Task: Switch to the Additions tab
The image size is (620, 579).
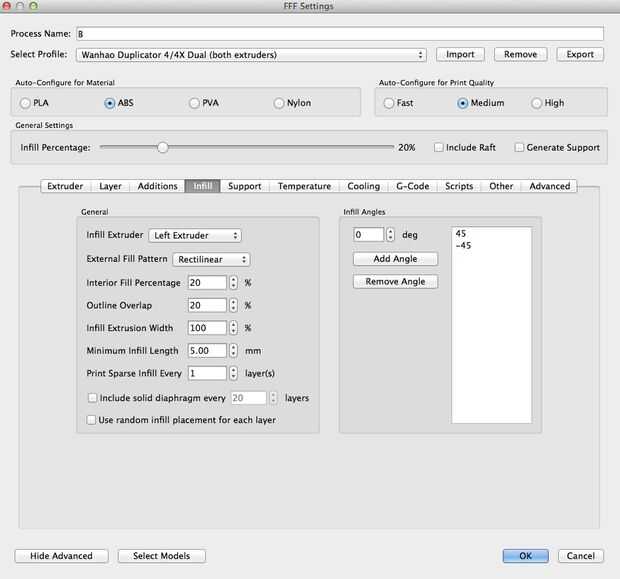Action: [x=157, y=186]
